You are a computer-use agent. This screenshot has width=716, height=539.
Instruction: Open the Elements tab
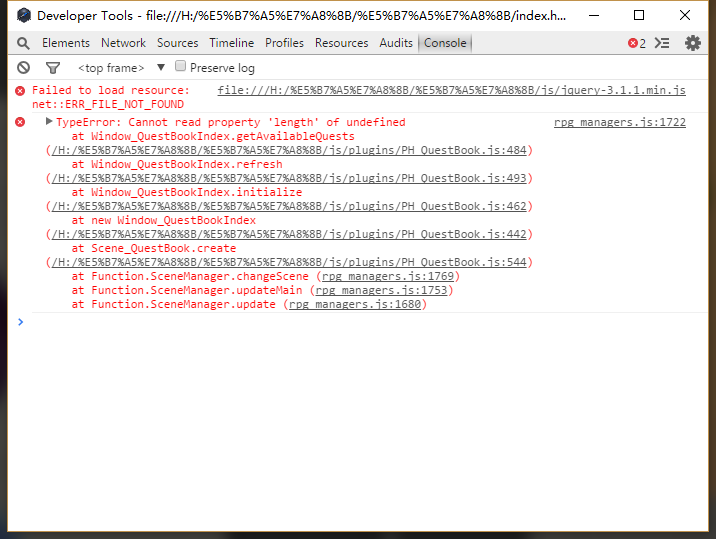point(66,43)
